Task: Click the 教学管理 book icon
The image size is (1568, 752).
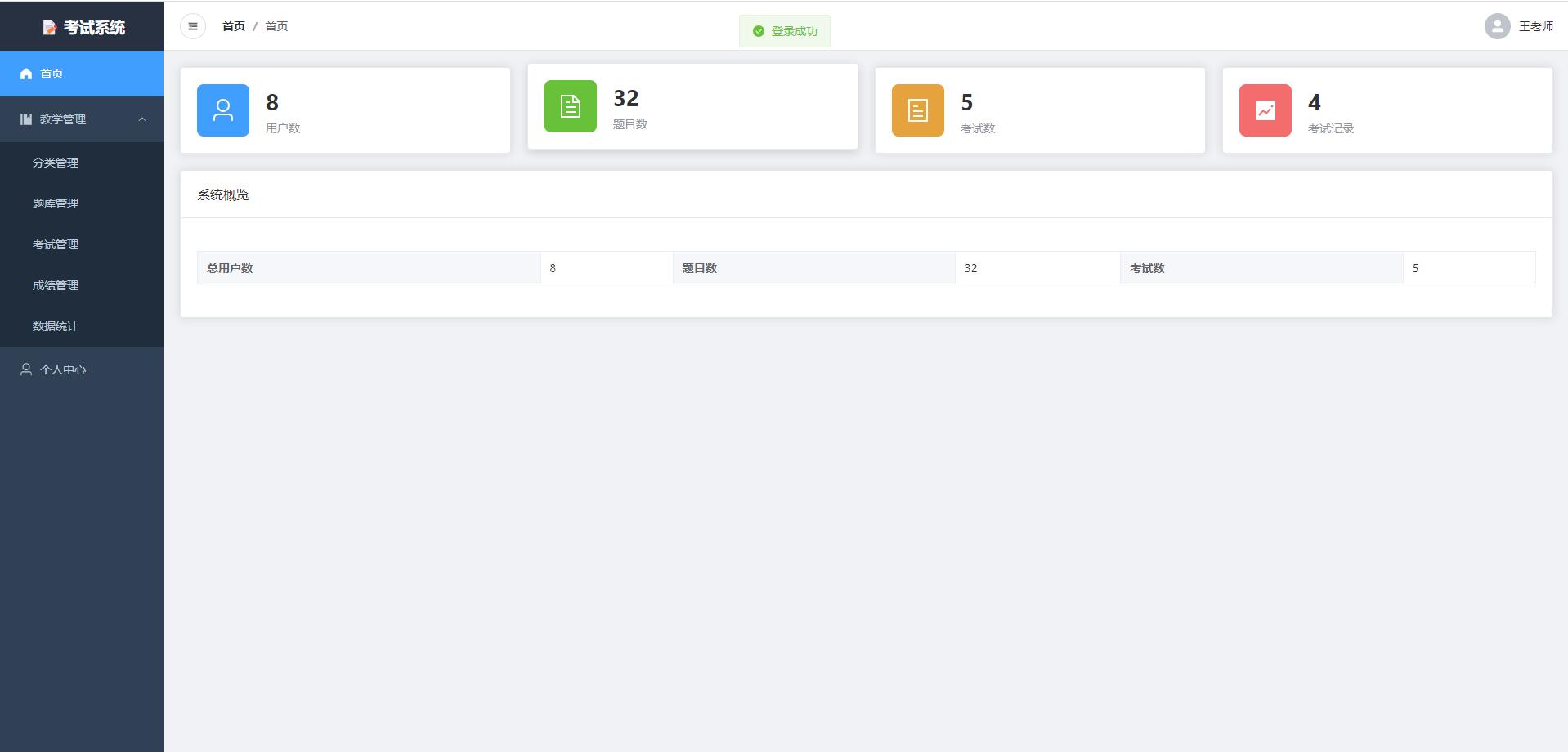Action: coord(26,119)
